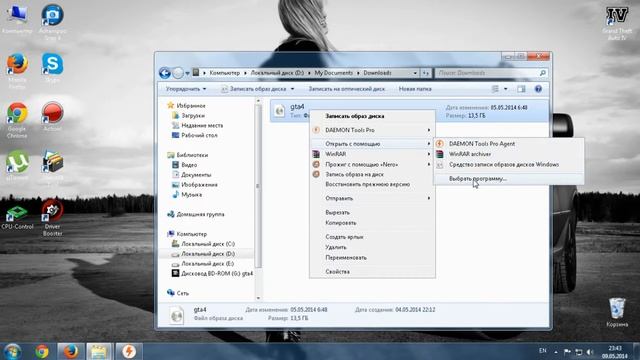Select Запись образа на диск
640x360 pixels.
(x=372, y=174)
